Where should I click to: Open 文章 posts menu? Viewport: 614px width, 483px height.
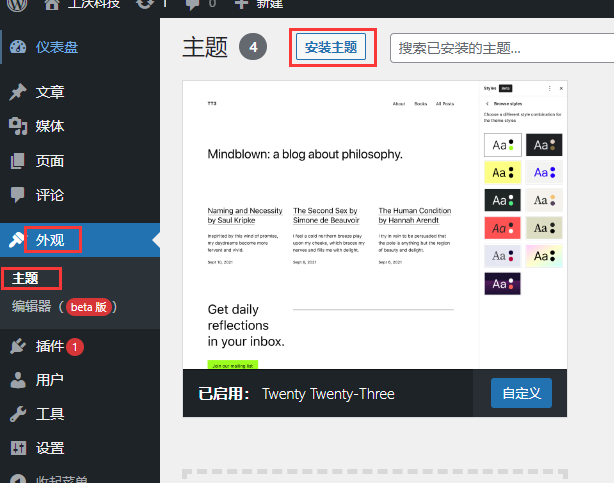click(50, 92)
